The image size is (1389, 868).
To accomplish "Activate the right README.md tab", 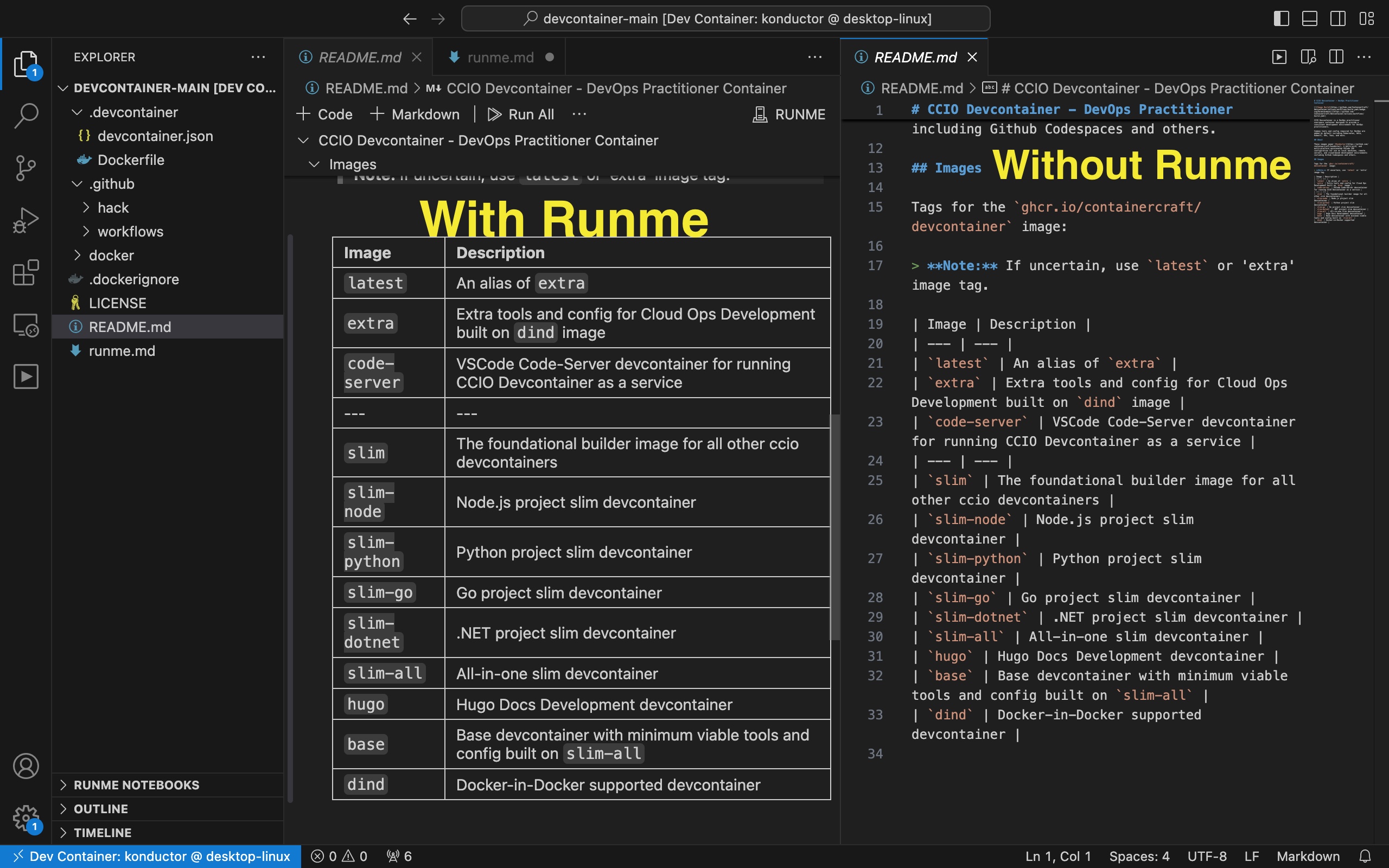I will point(915,57).
